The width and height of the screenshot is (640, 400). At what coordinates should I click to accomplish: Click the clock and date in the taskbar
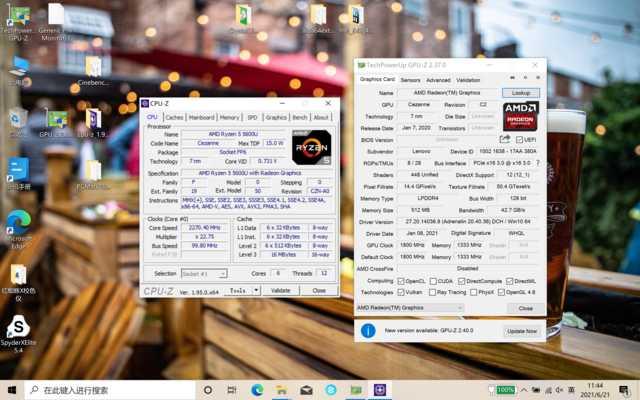pos(594,391)
